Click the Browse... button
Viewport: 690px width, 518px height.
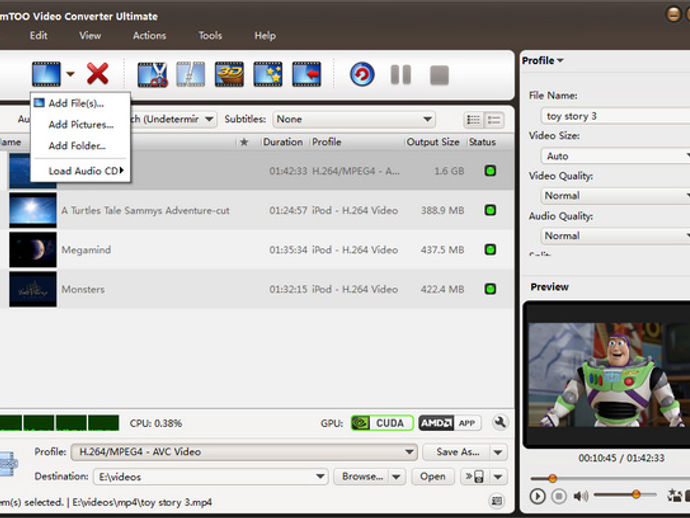[x=362, y=477]
